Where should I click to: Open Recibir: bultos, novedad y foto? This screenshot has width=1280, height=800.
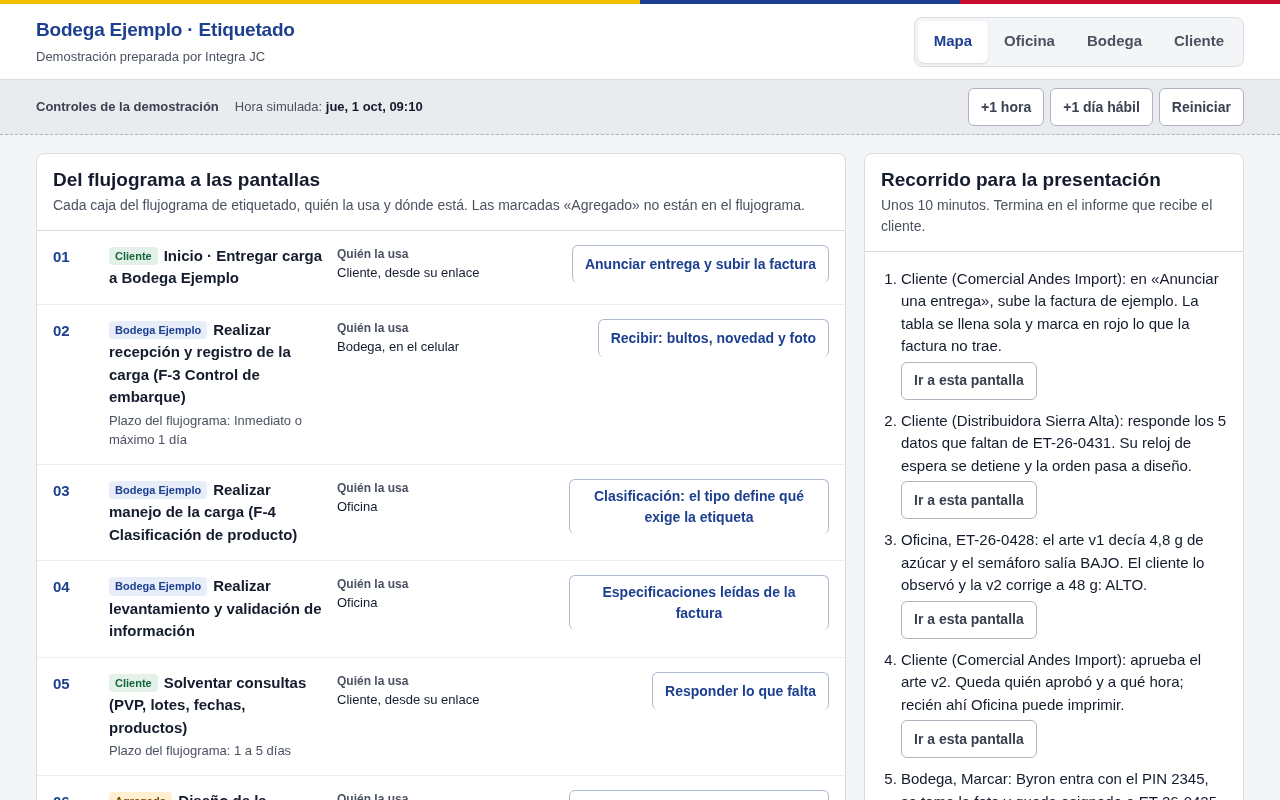point(713,338)
